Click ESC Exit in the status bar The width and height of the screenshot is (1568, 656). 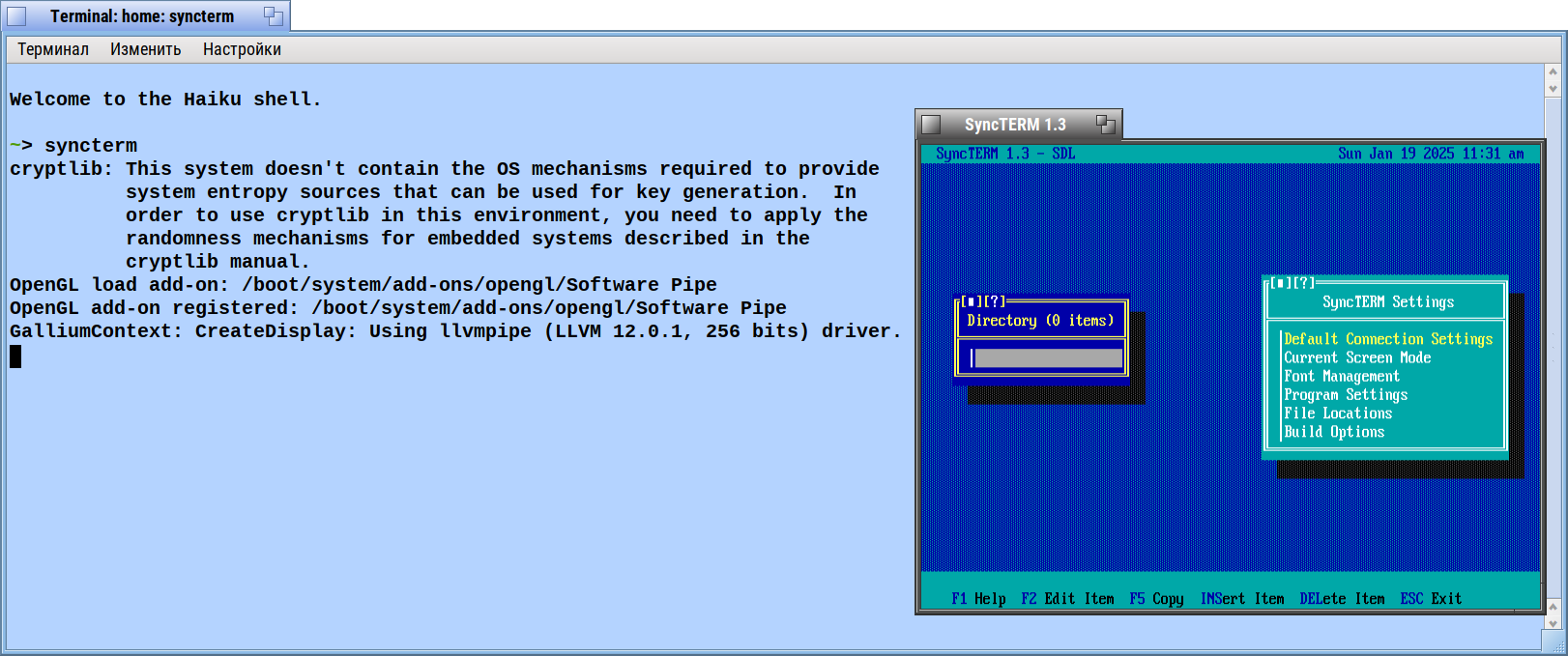coord(1430,599)
